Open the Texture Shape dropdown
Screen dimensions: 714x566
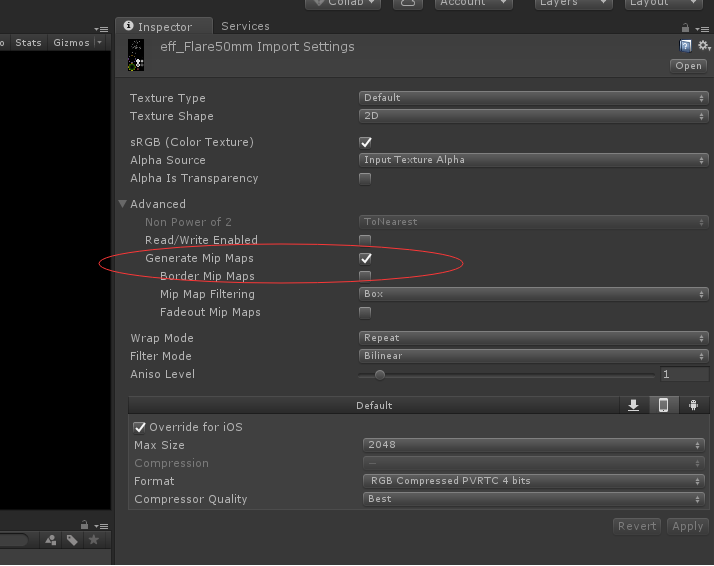click(x=534, y=116)
